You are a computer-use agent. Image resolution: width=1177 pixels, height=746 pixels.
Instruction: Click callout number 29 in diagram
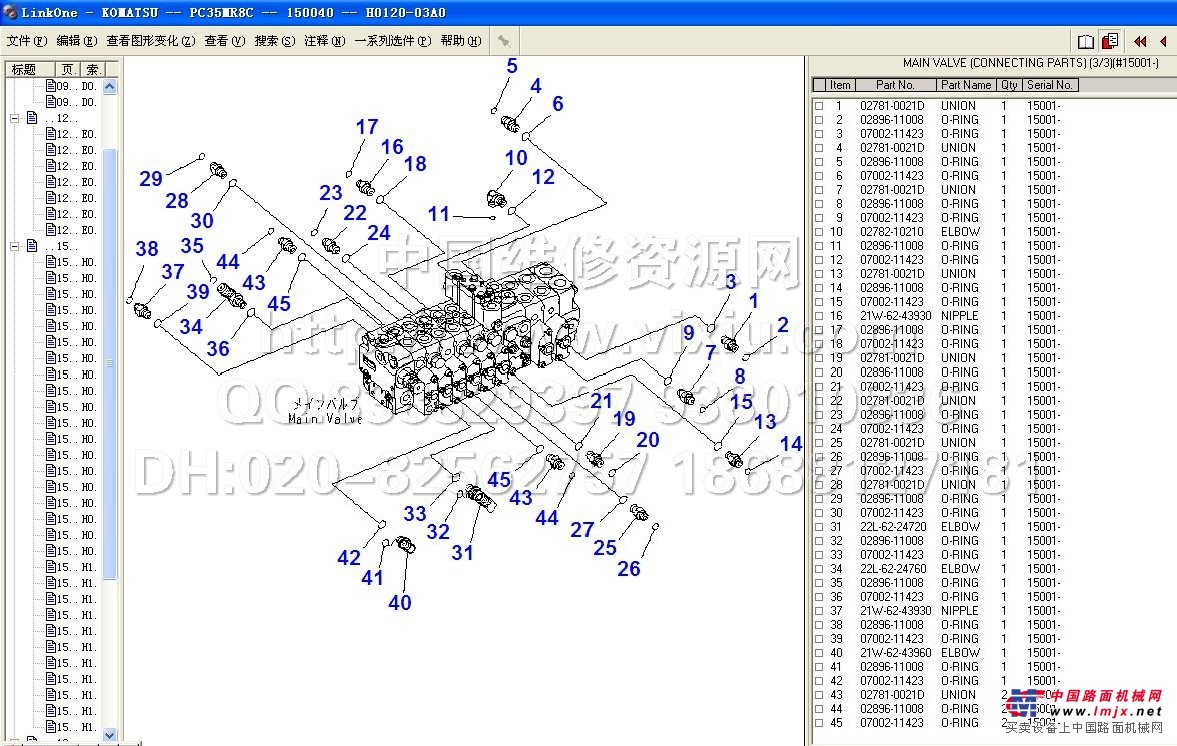pyautogui.click(x=151, y=179)
